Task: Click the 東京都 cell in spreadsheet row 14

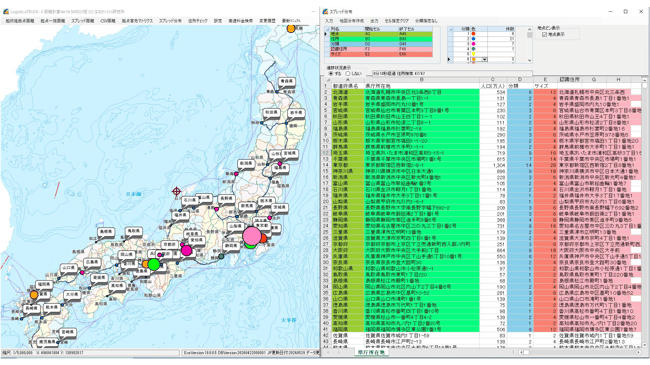Action: coord(347,165)
